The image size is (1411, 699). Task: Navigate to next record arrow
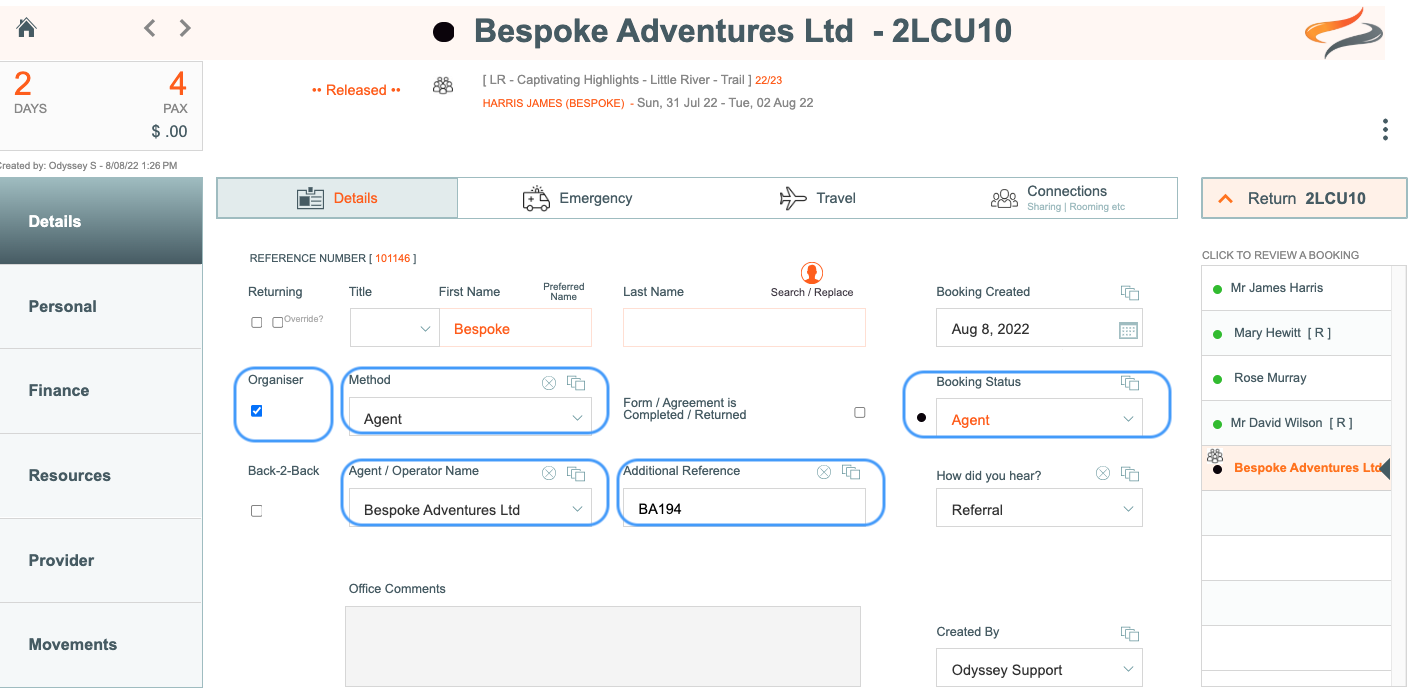(x=185, y=28)
